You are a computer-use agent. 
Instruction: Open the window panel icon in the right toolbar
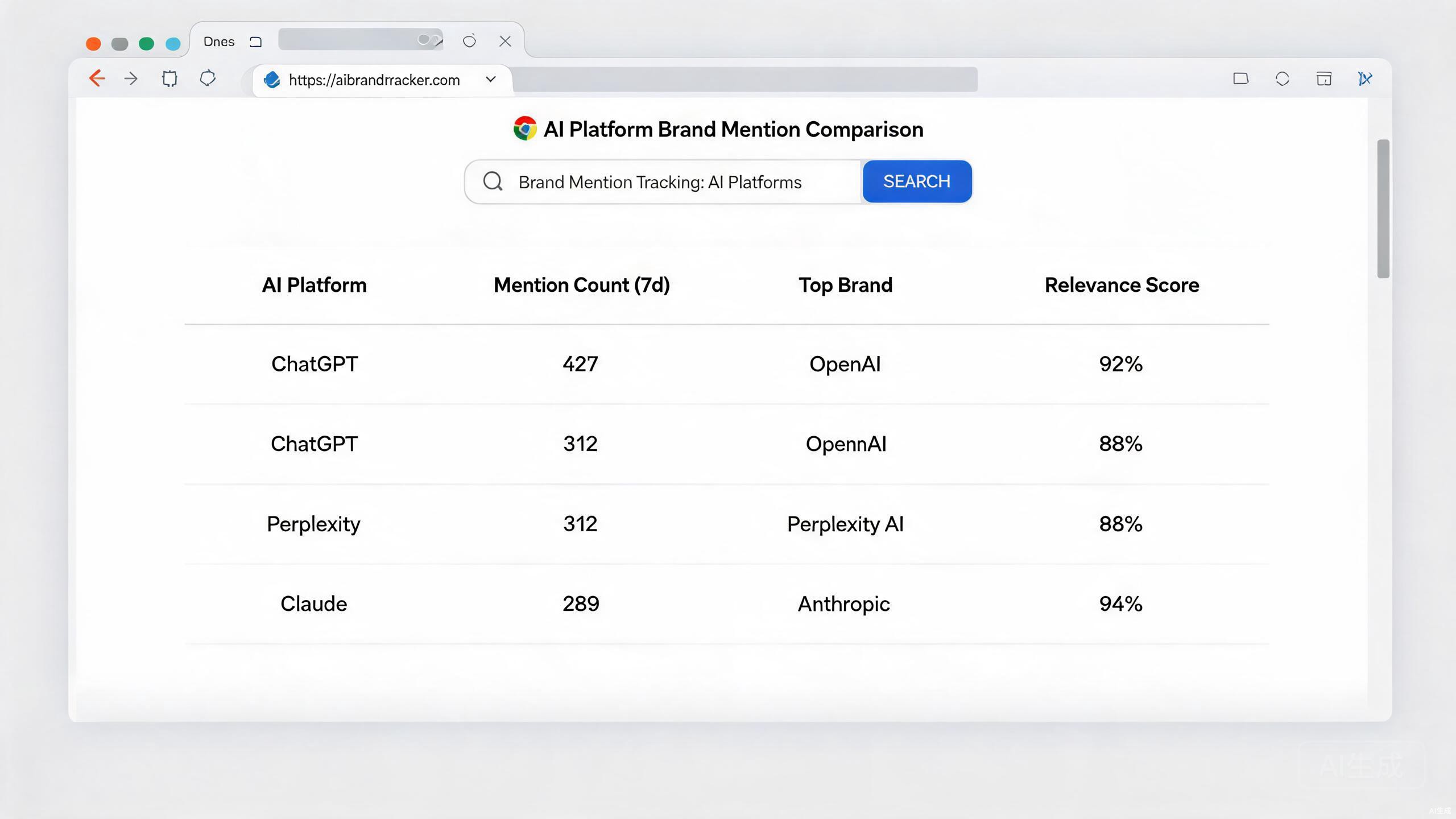[x=1324, y=78]
